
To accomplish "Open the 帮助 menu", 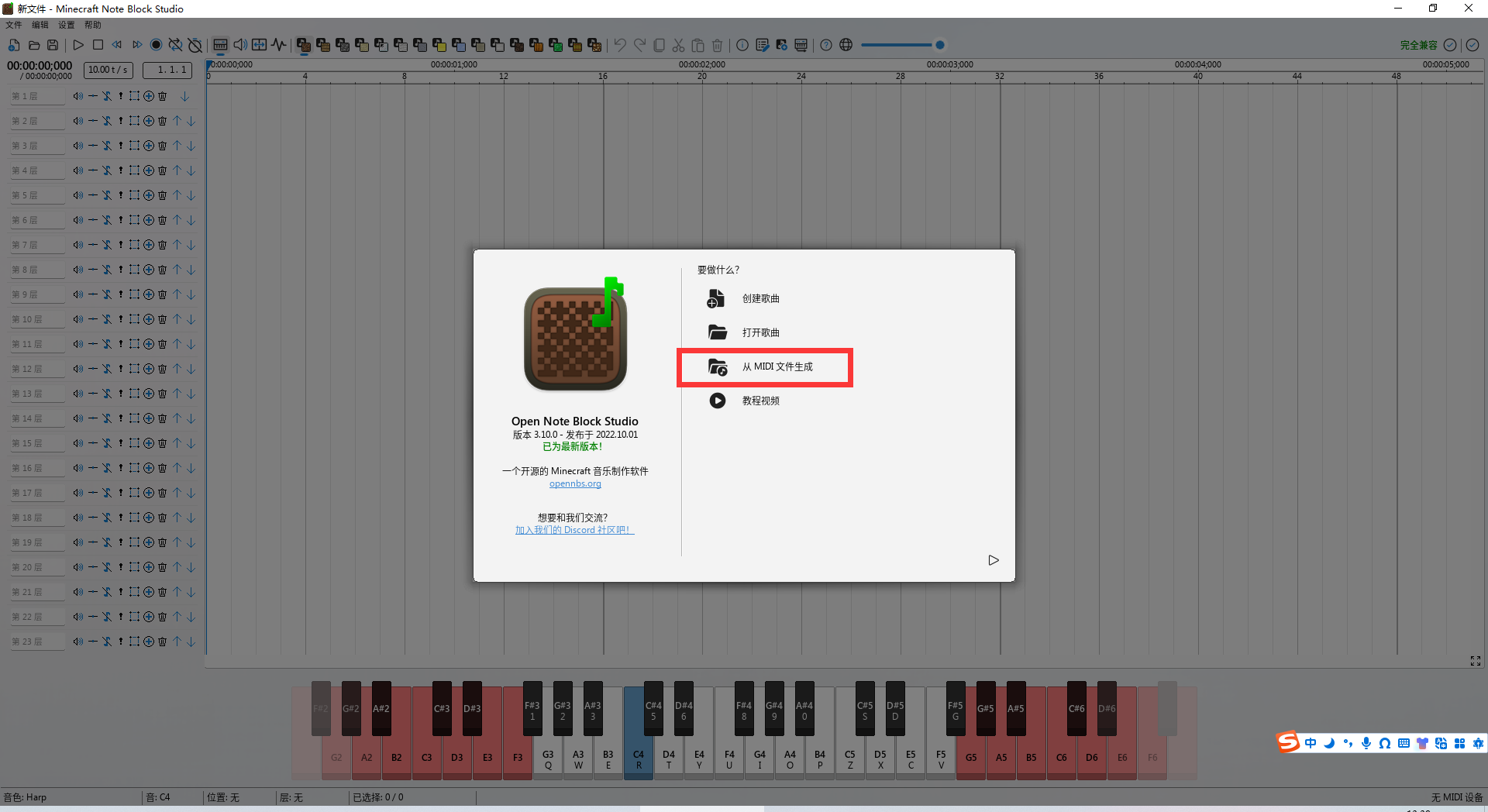I will point(93,25).
